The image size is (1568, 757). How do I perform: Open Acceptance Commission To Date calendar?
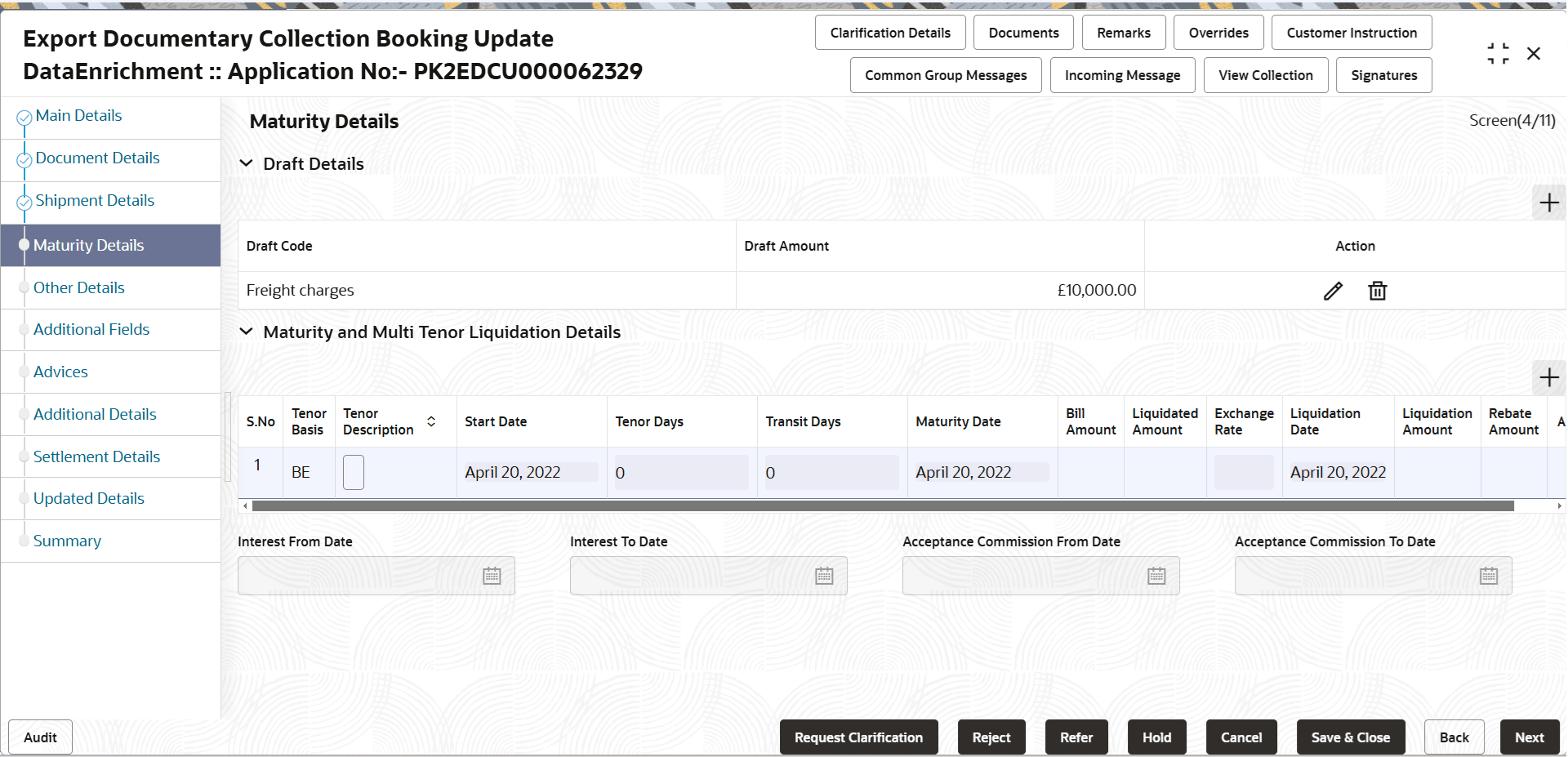click(x=1489, y=576)
